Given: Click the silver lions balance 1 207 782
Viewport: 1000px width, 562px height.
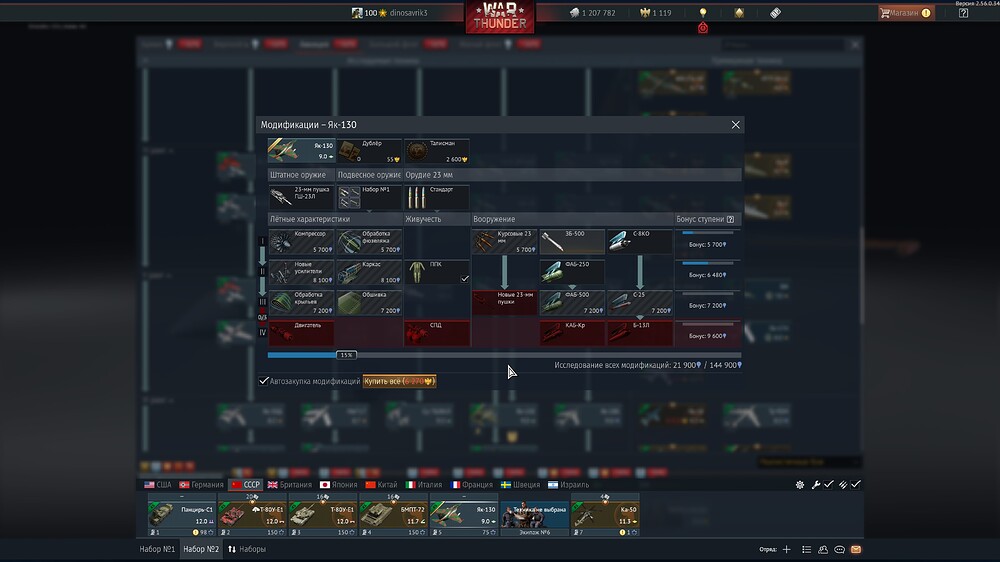Looking at the screenshot, I should [x=592, y=13].
